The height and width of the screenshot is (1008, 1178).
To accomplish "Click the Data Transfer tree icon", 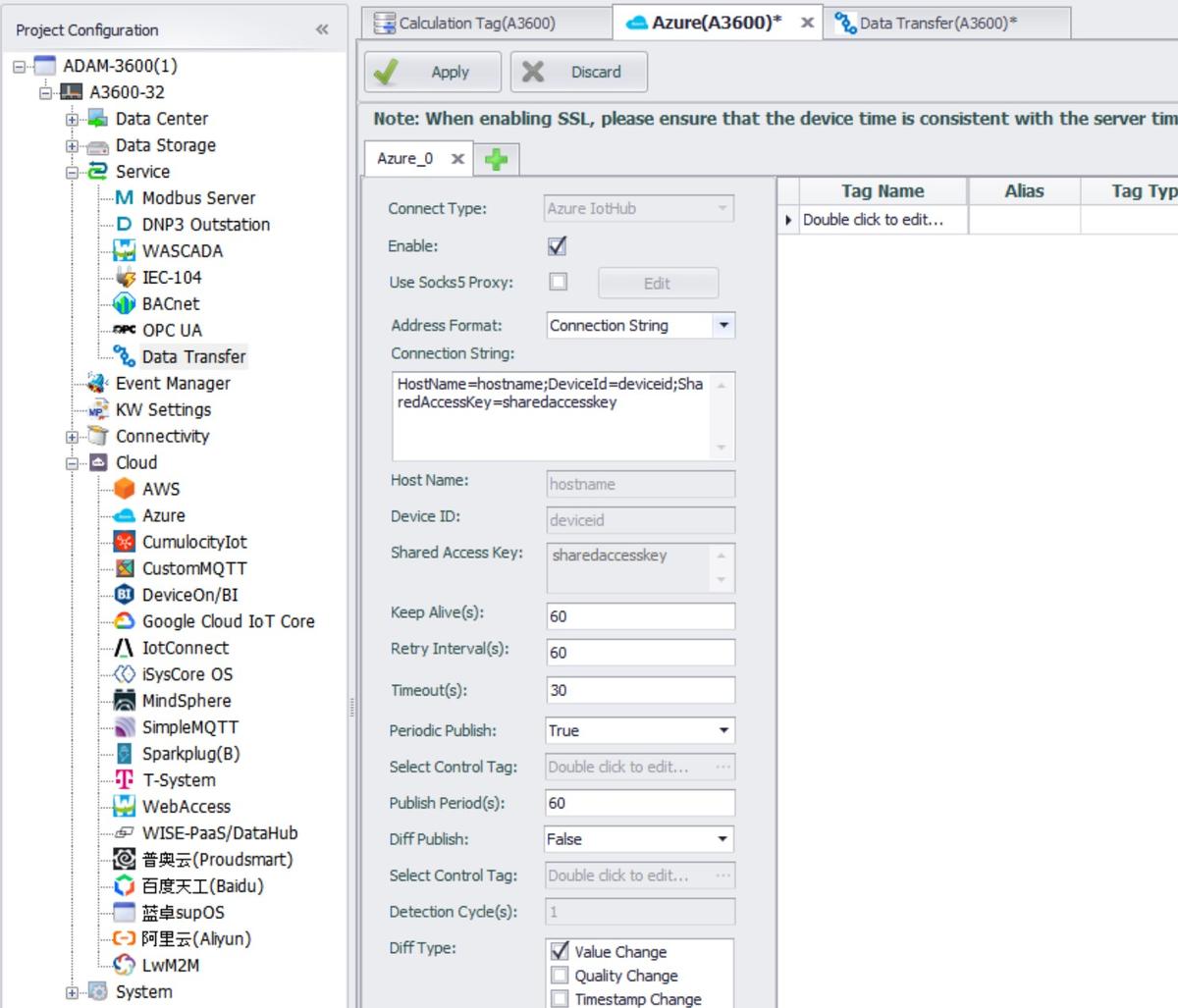I will (125, 356).
